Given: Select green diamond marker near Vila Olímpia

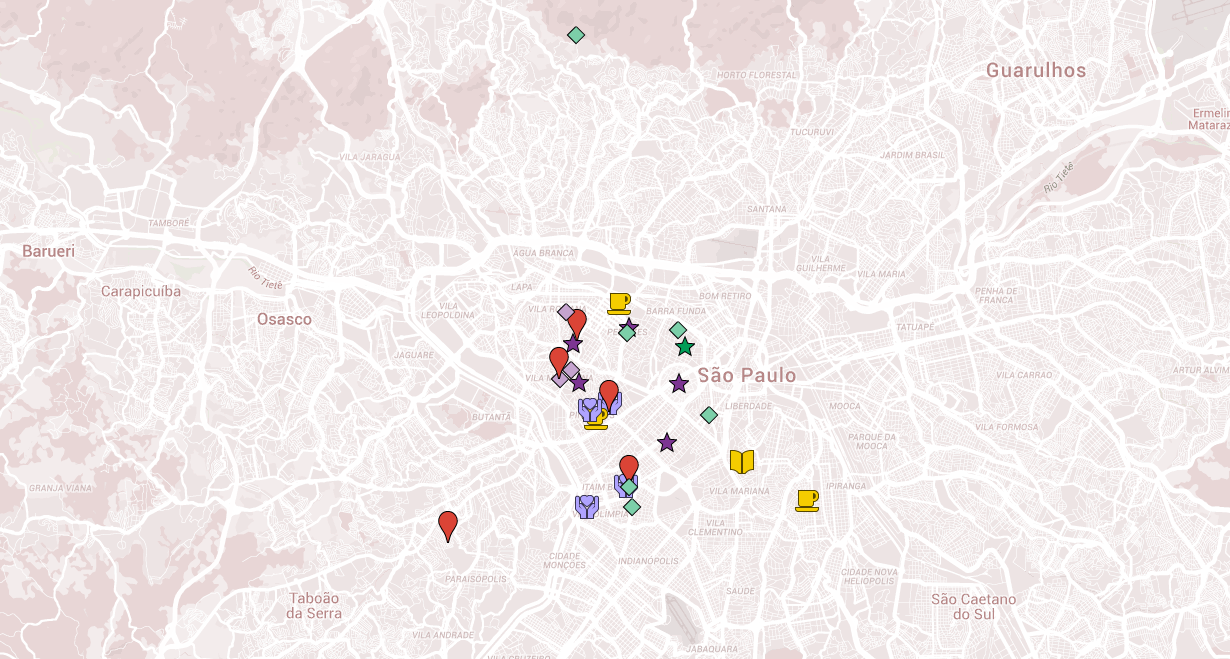Looking at the screenshot, I should click(x=632, y=507).
